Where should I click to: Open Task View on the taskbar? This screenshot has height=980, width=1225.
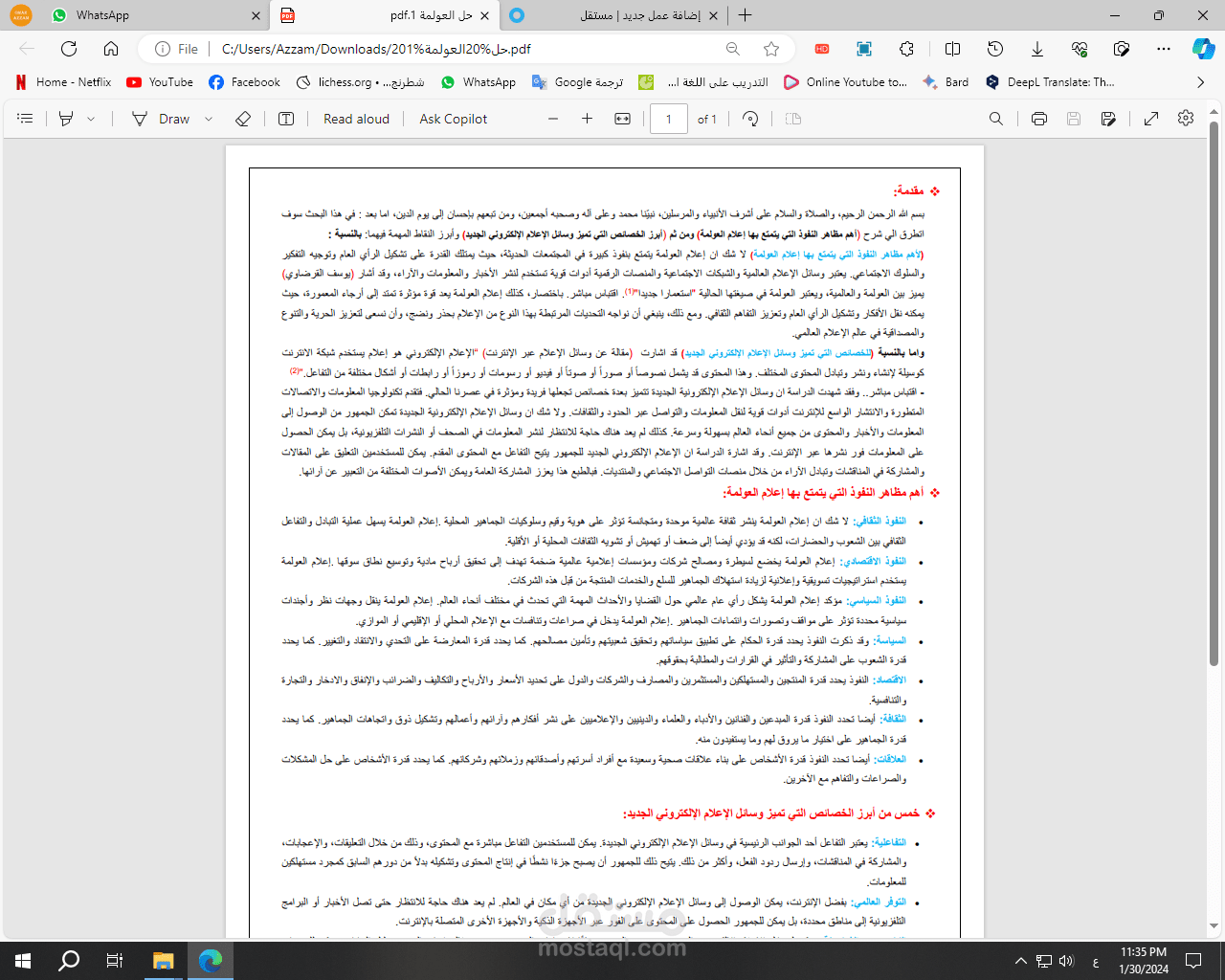pos(115,961)
